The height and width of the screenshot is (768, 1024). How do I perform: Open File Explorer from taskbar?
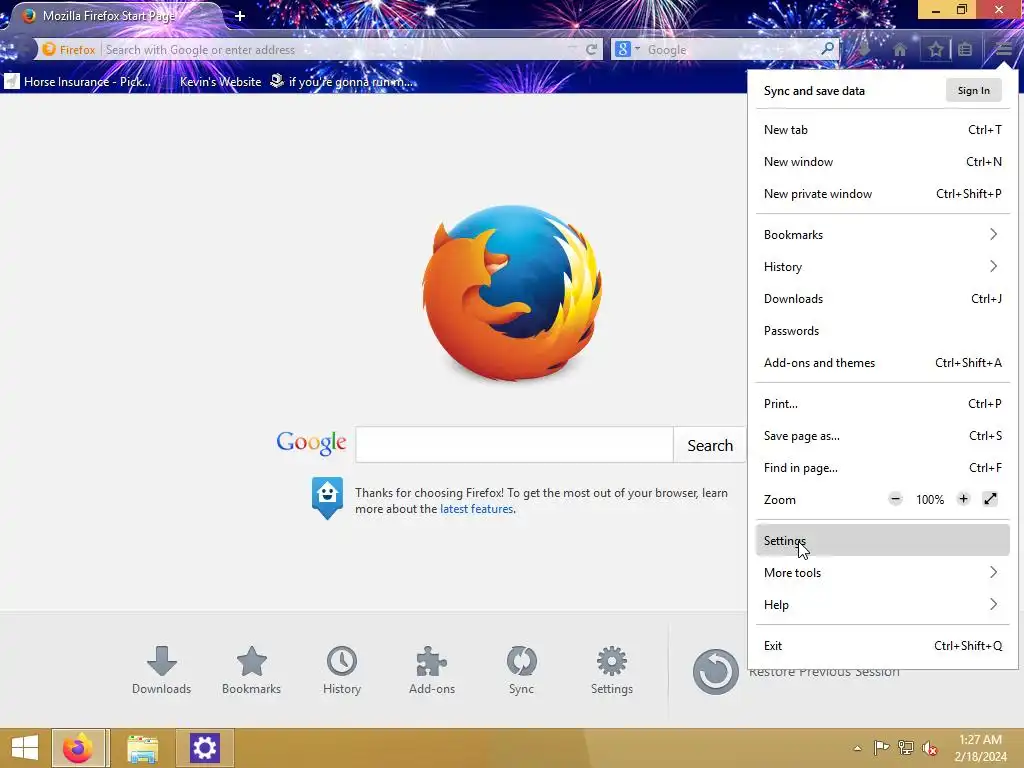pos(142,748)
